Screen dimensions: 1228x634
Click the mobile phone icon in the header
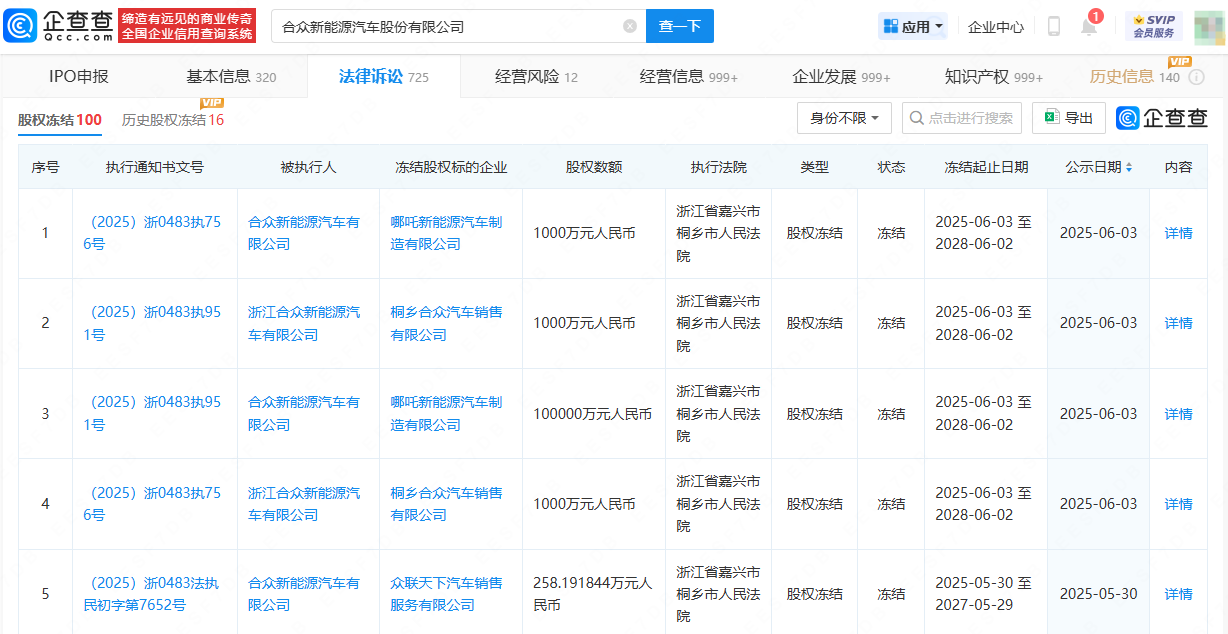[1053, 25]
